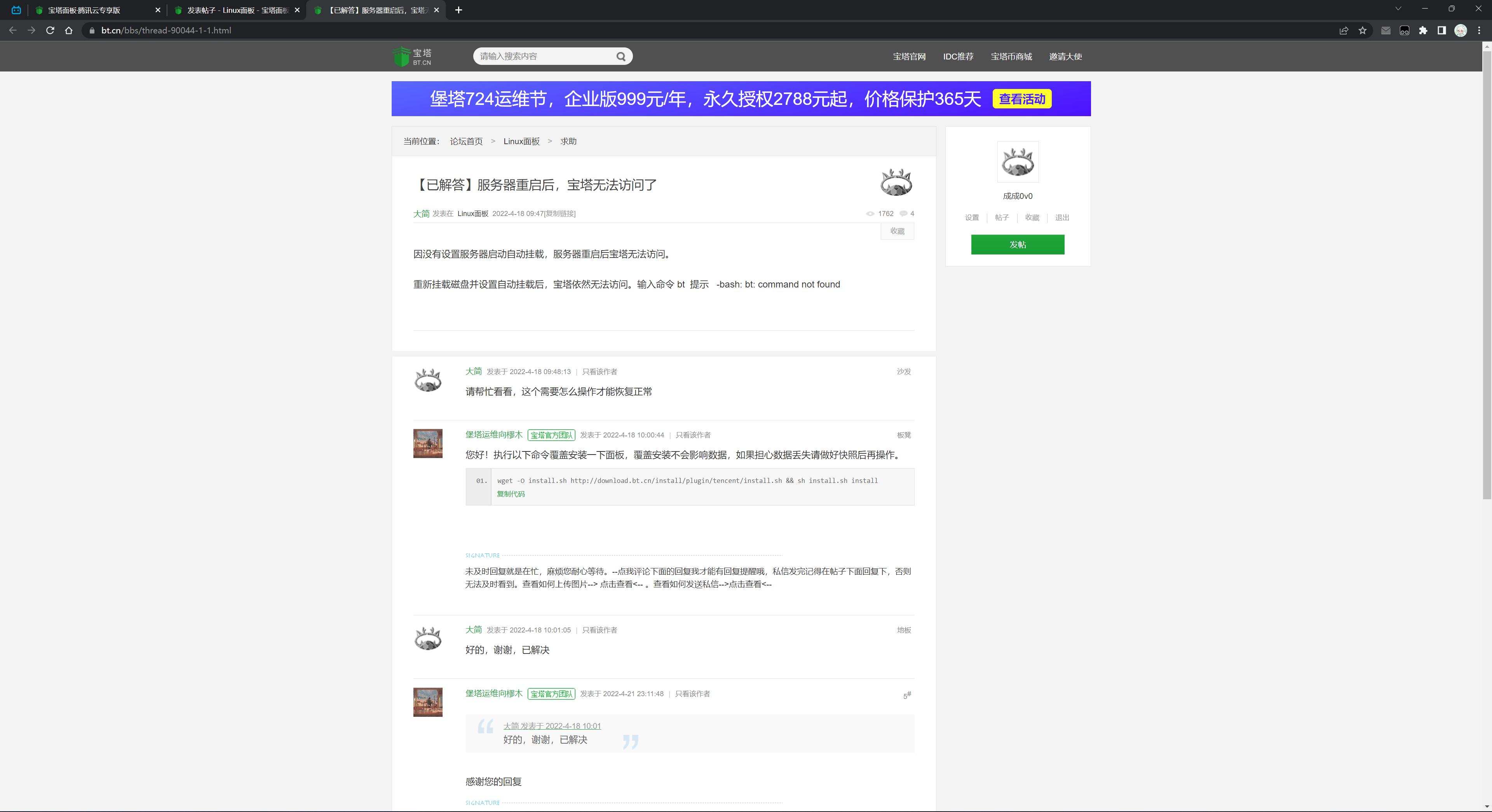Open 宝塔官网 in the top navigation
Screen dimensions: 1492x812
909,56
